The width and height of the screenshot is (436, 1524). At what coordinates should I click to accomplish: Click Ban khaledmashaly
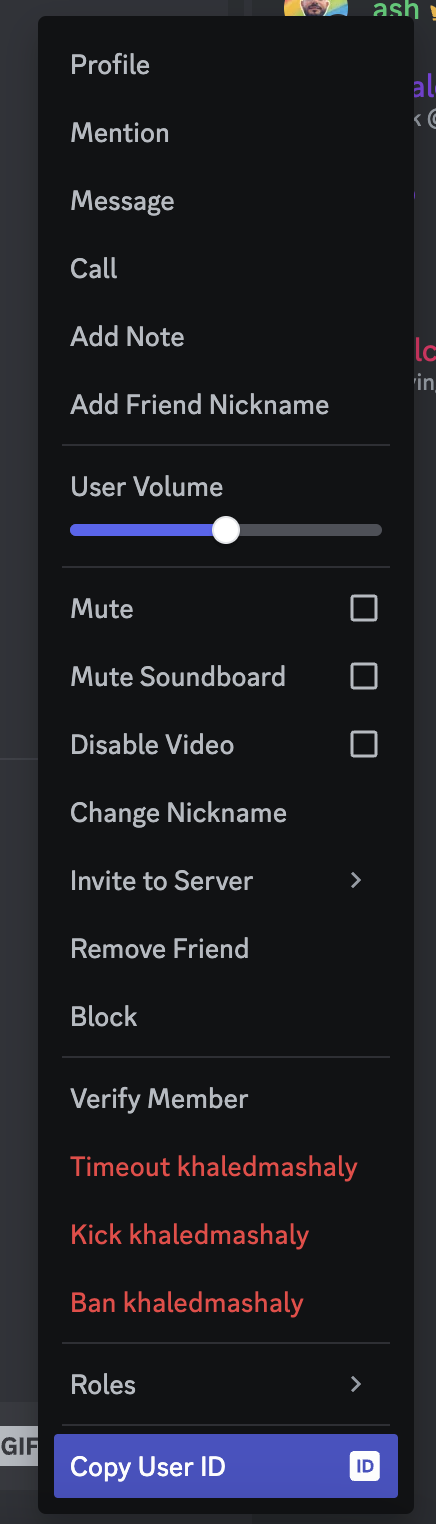pyautogui.click(x=226, y=1303)
